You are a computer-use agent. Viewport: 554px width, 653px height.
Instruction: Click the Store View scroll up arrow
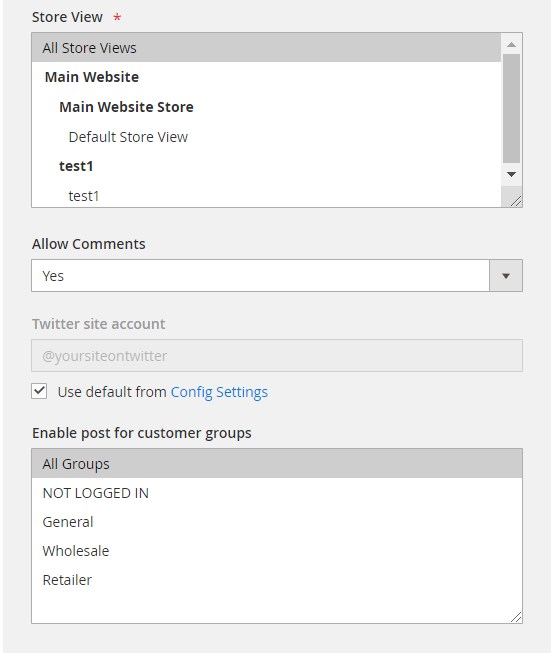pos(511,45)
